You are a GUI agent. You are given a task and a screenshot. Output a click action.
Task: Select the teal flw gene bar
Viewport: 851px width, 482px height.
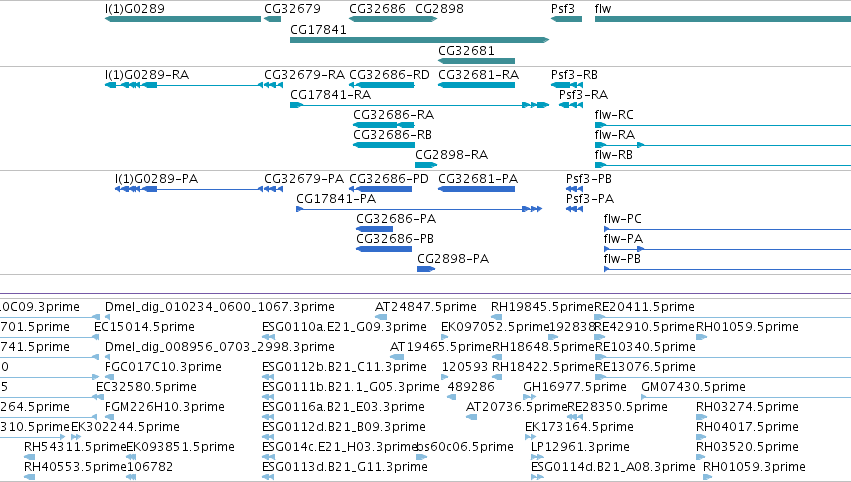(x=723, y=19)
